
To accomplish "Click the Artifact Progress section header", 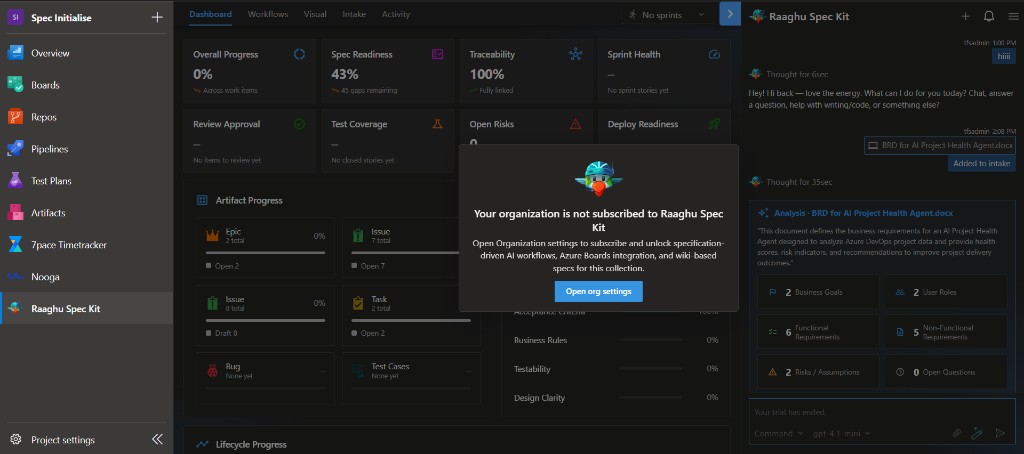I will point(249,200).
